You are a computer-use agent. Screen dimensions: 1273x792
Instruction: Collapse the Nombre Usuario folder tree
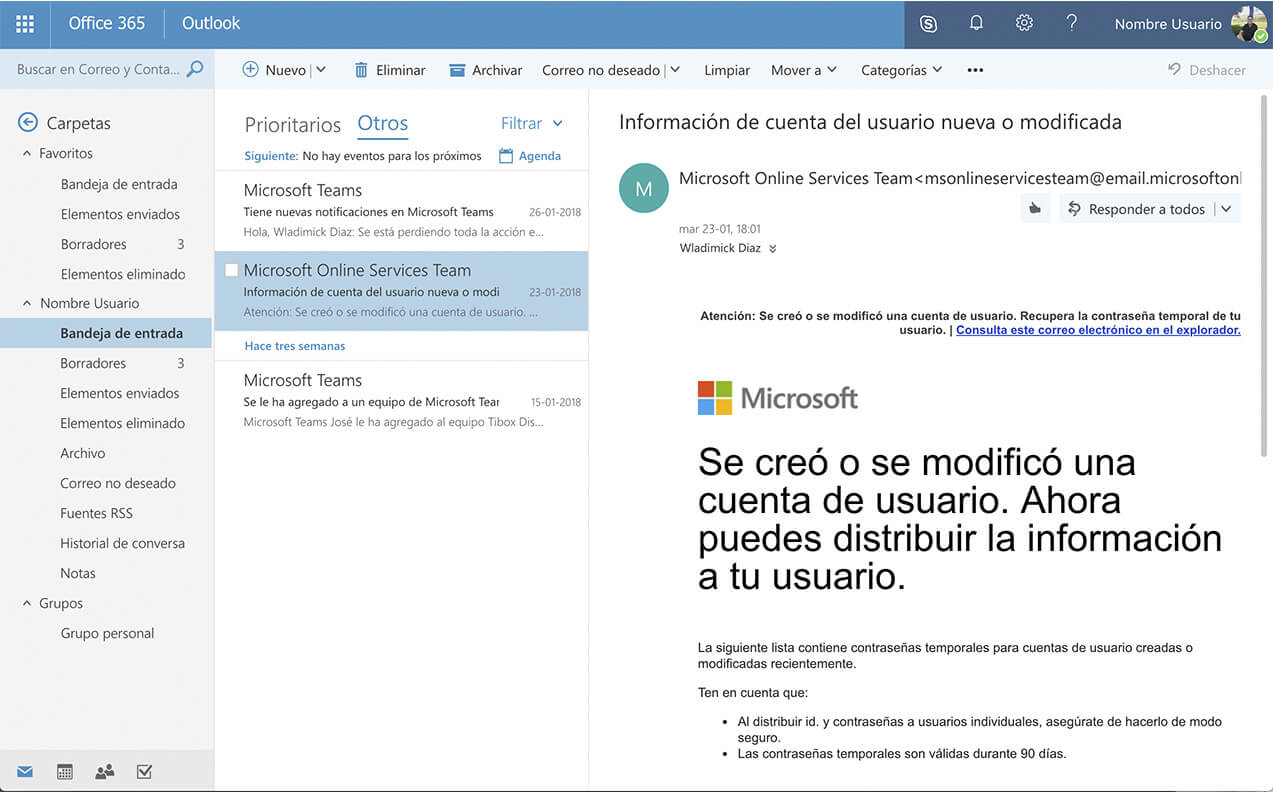(x=27, y=303)
